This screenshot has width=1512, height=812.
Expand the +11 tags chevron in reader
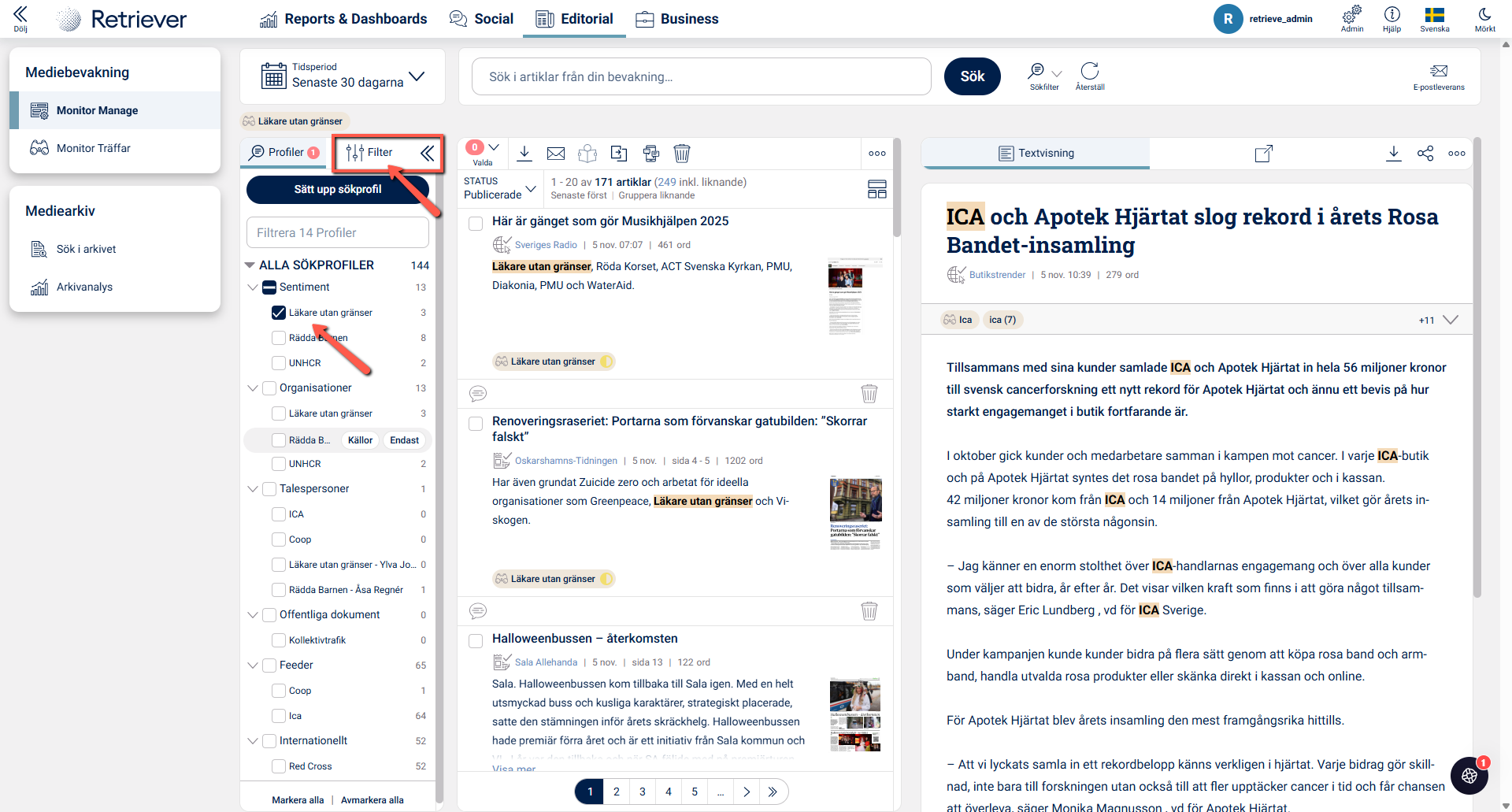pos(1451,320)
